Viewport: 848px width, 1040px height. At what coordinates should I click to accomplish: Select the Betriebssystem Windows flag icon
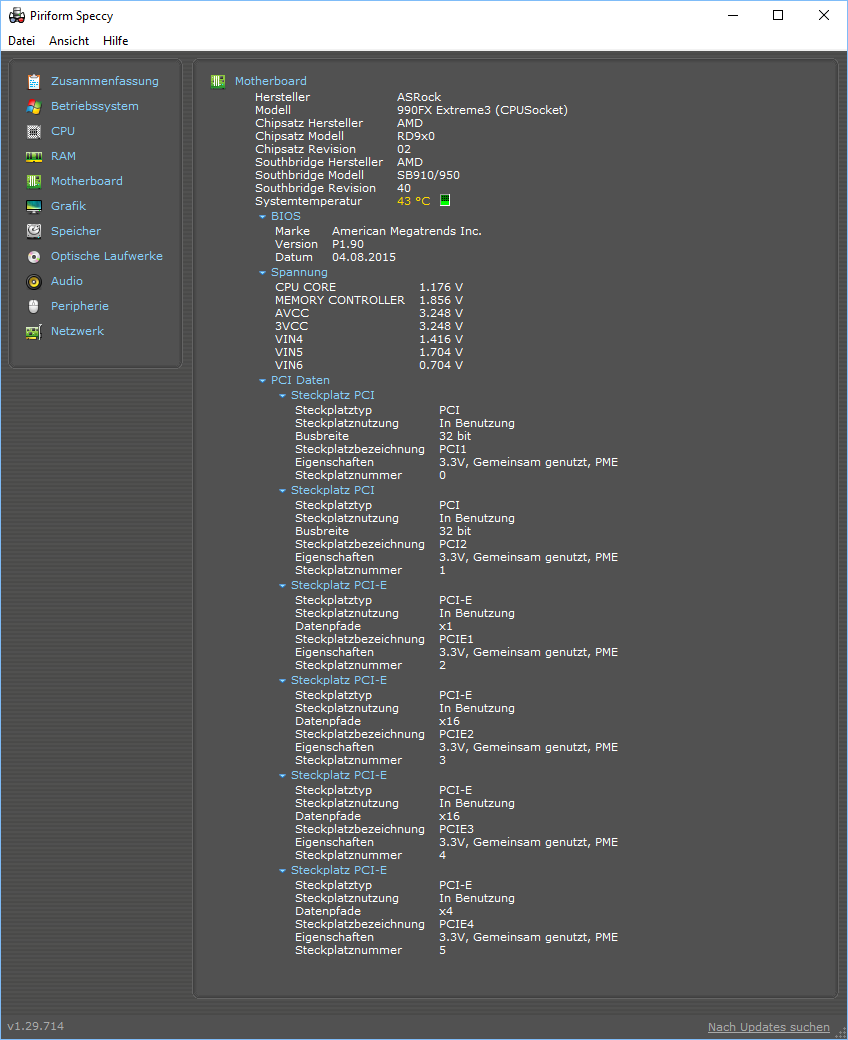34,107
